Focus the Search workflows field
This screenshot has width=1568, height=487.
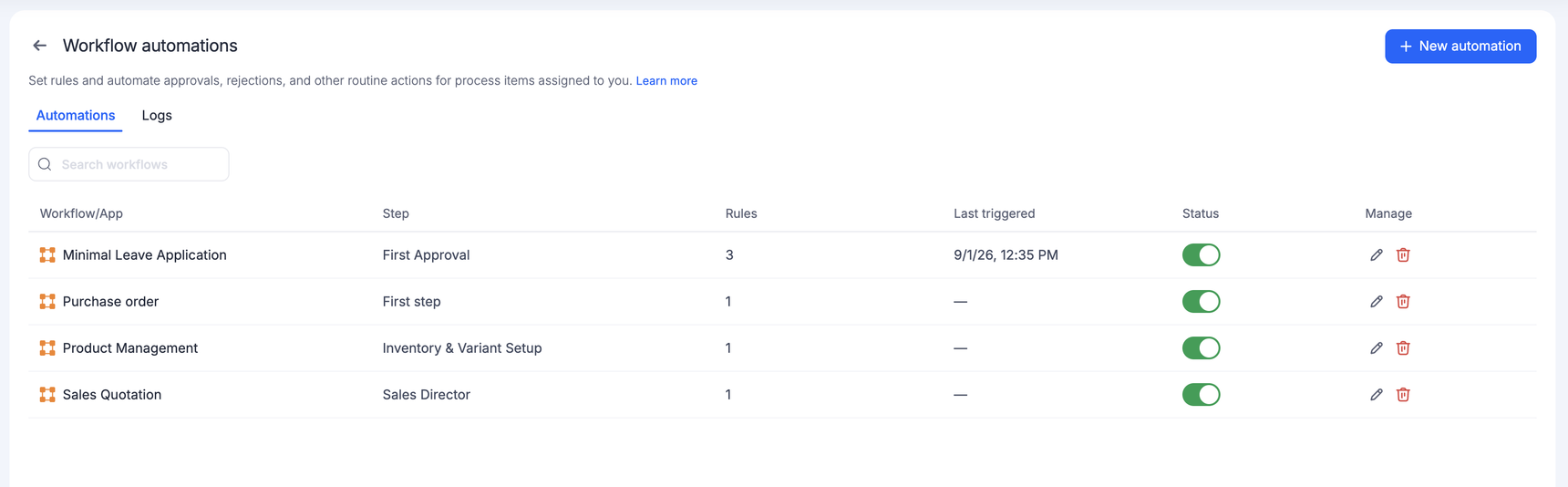tap(129, 164)
